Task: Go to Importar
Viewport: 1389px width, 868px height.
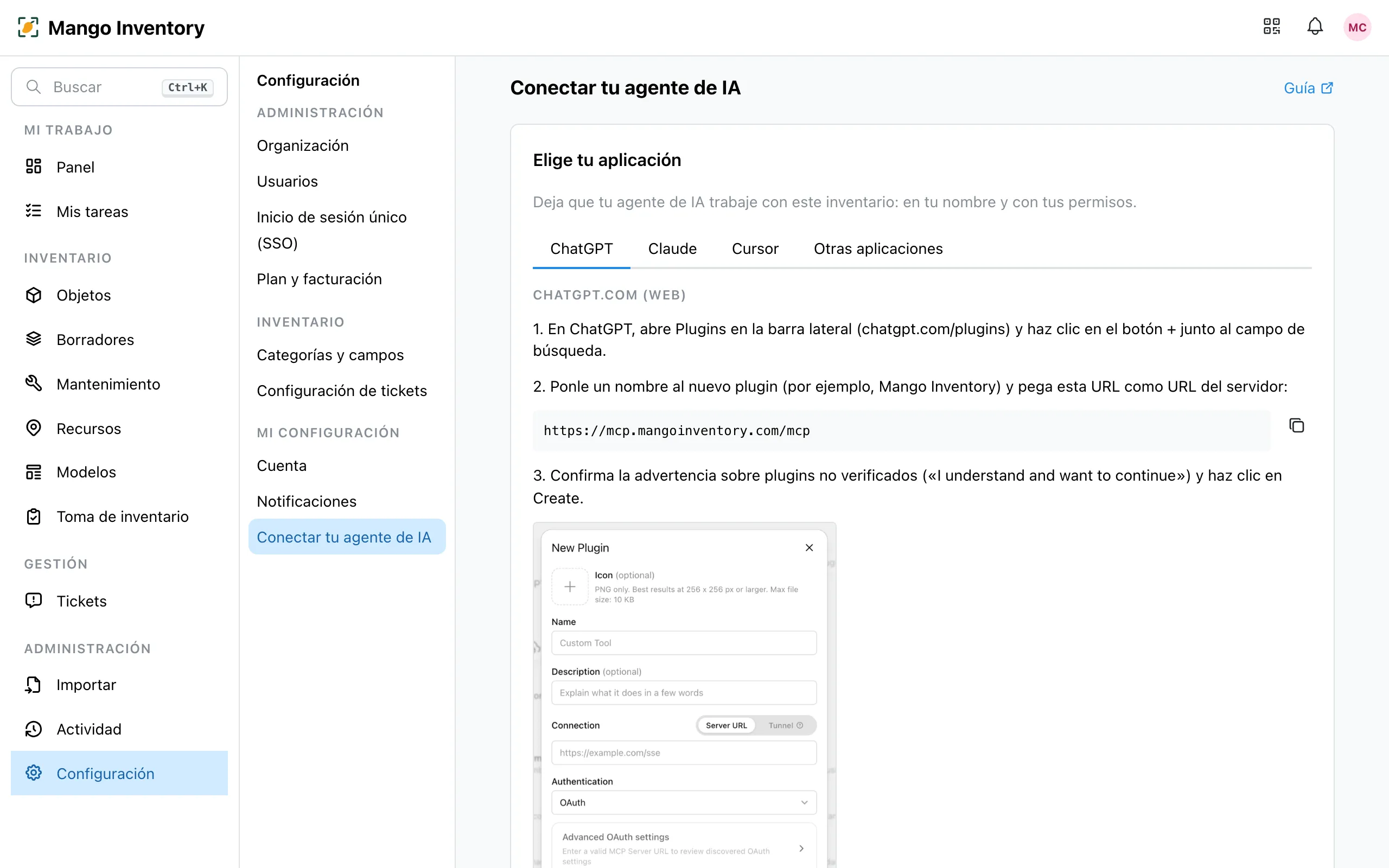Action: coord(119,684)
